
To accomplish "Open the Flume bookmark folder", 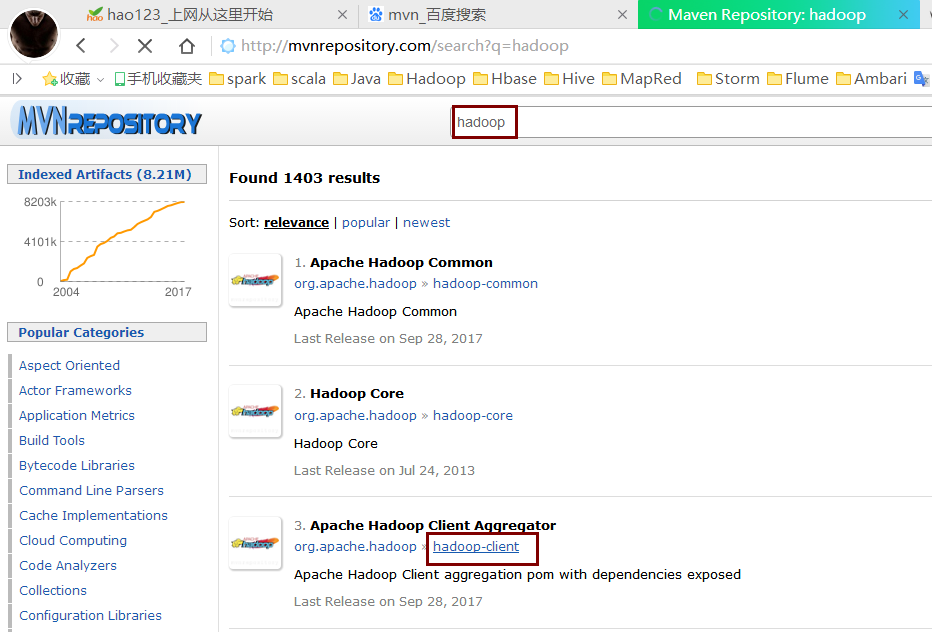I will [x=798, y=78].
